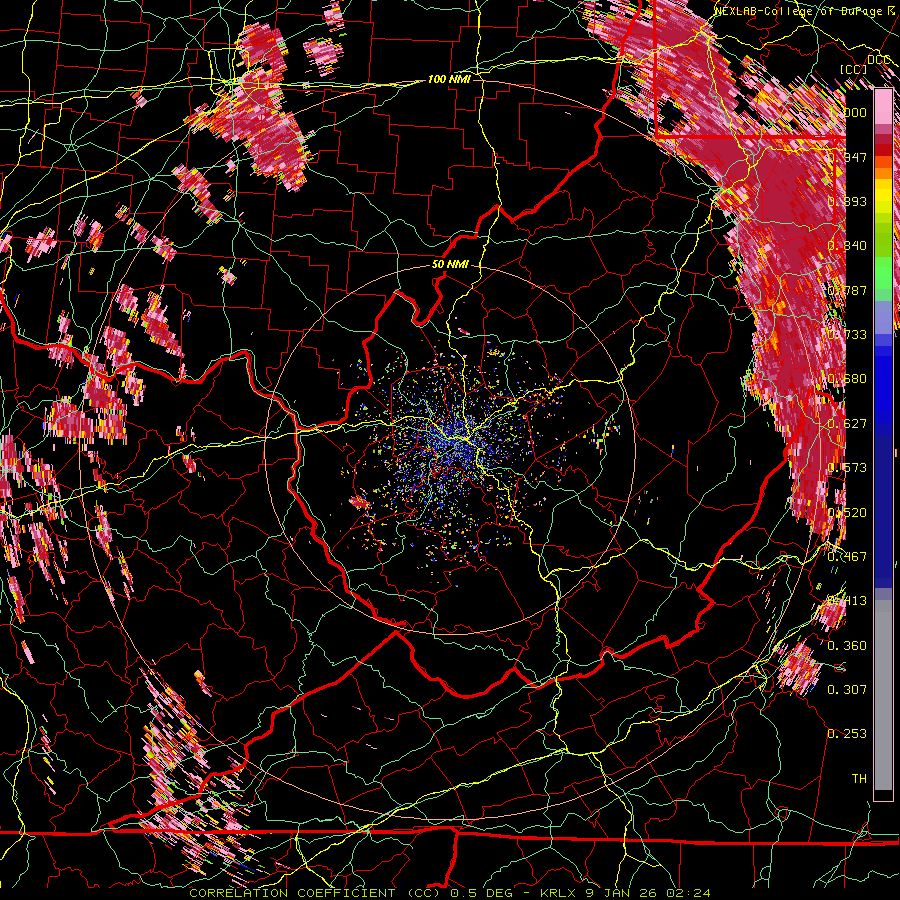Click the 0.413 color scale value

(847, 601)
